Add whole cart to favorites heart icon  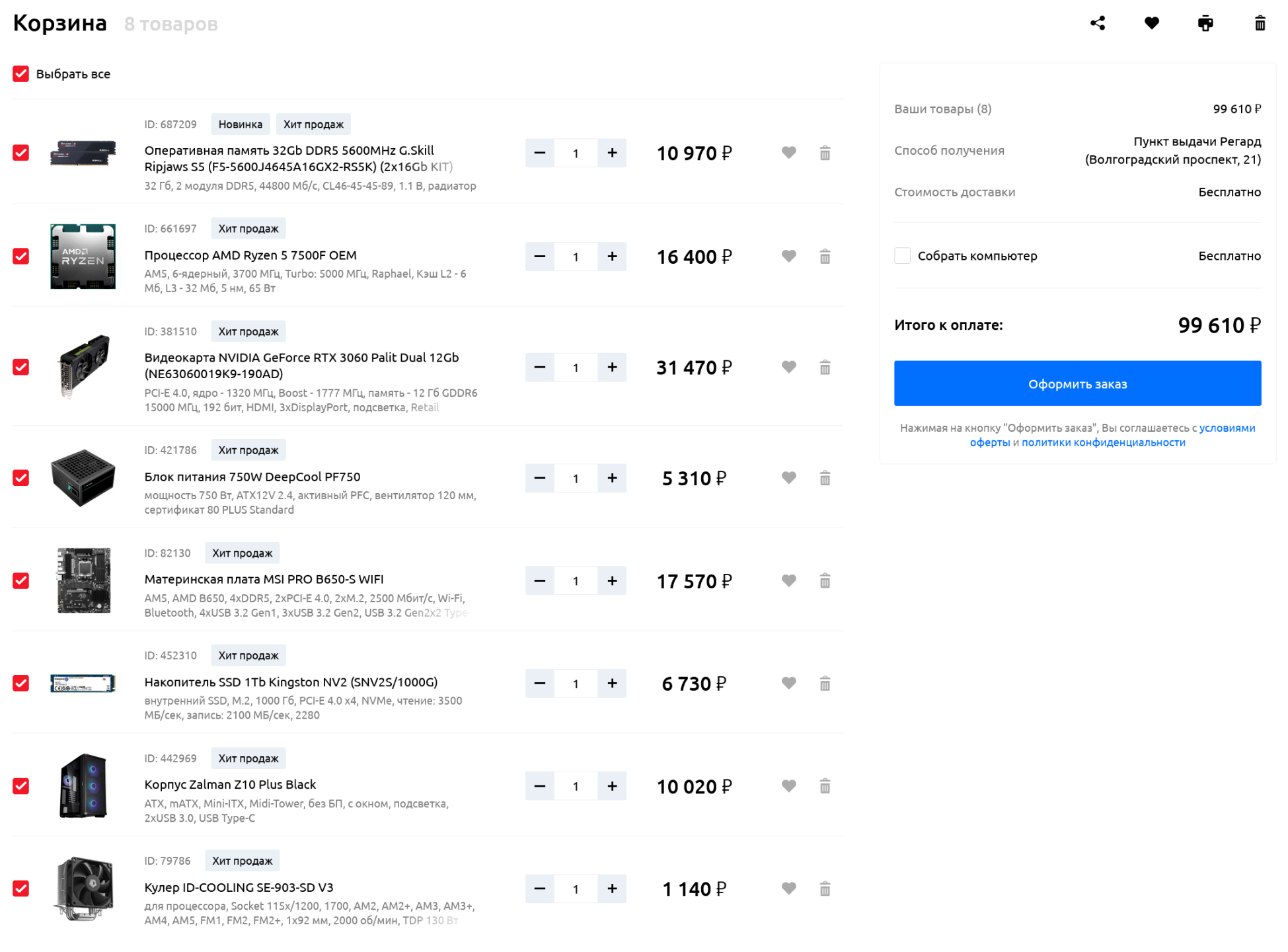[1151, 23]
